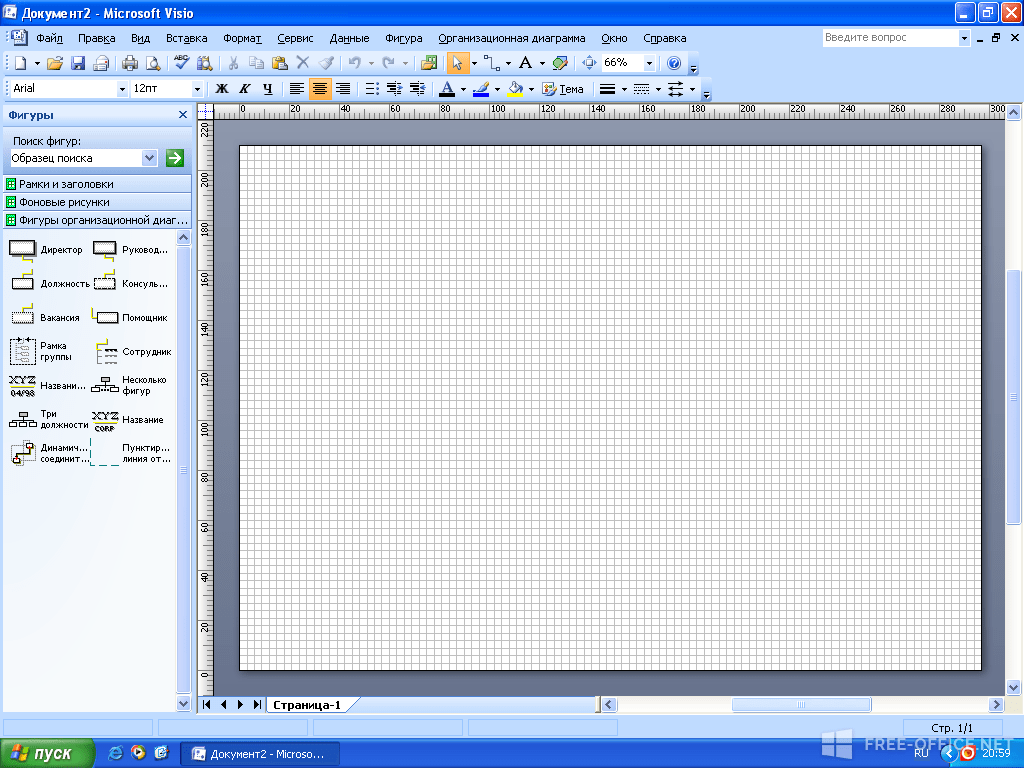Click the Print icon
Viewport: 1024px width, 768px height.
tap(130, 63)
